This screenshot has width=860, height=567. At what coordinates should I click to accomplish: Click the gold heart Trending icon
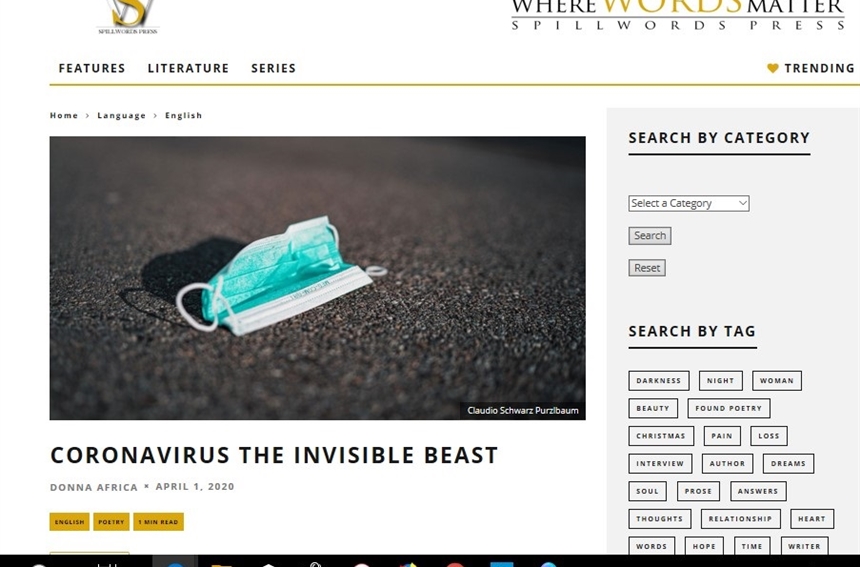click(x=772, y=69)
